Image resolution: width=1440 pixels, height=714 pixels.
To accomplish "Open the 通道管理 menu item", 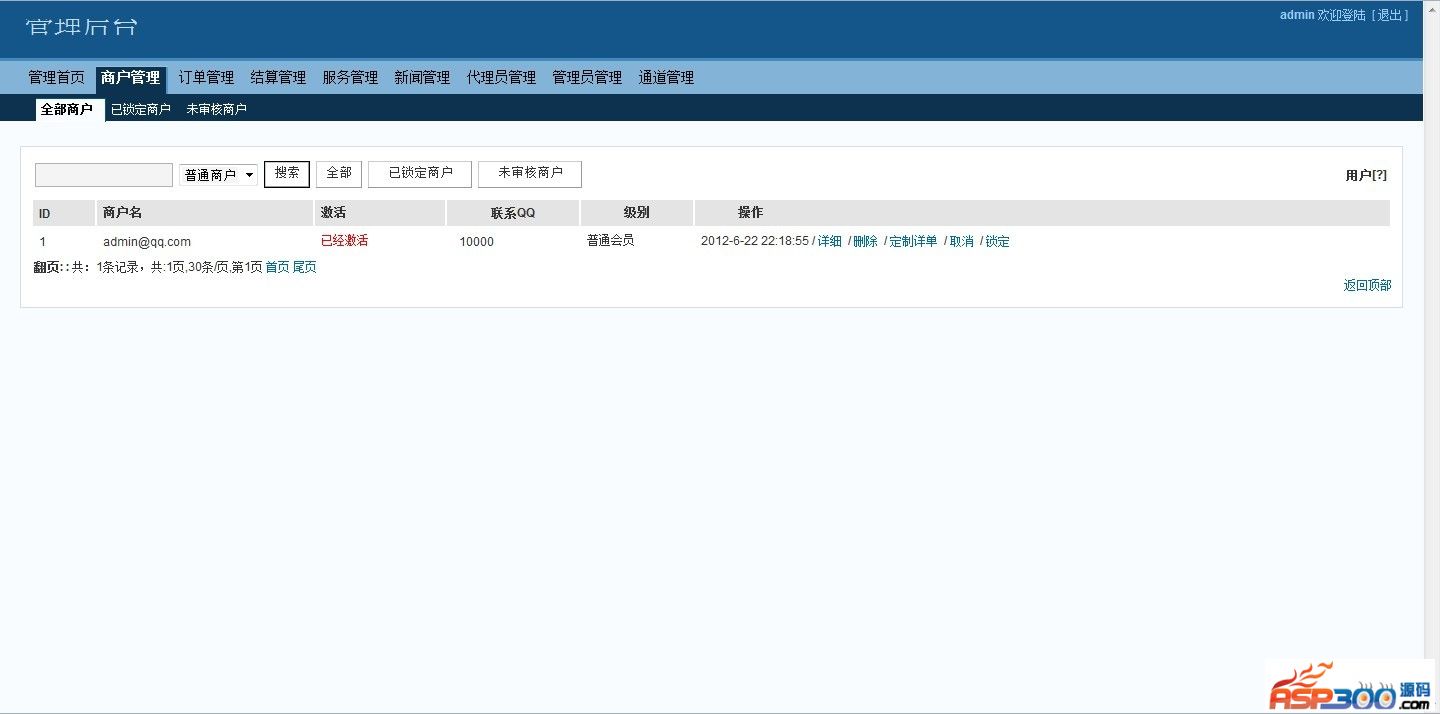I will pos(666,77).
